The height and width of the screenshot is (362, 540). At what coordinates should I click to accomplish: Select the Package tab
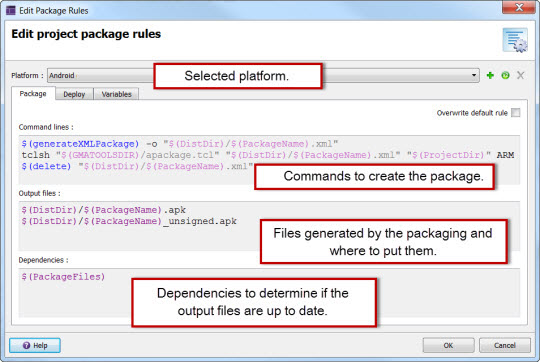coord(33,94)
